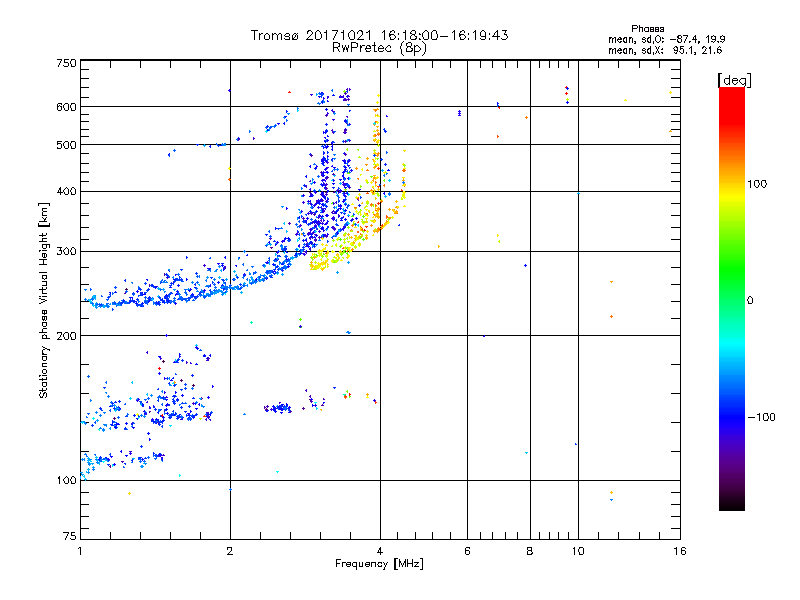
Task: Click the y-axis tick label "500"
Action: click(x=66, y=145)
